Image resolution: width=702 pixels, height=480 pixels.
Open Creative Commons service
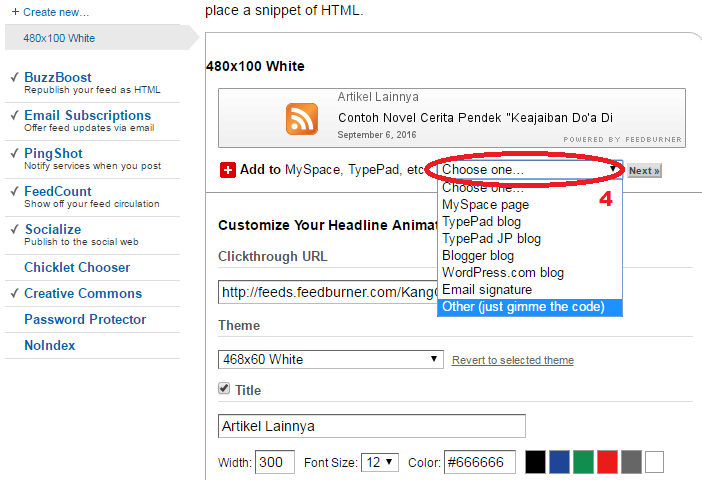pos(83,293)
